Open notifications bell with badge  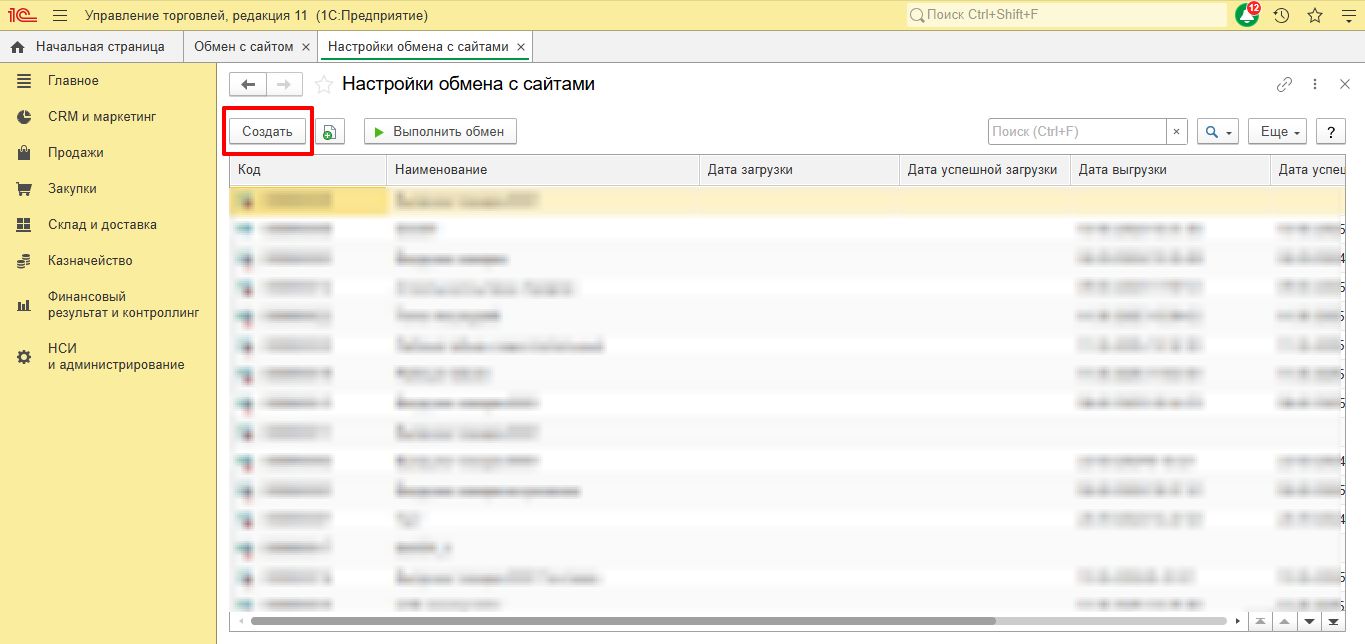[1247, 15]
